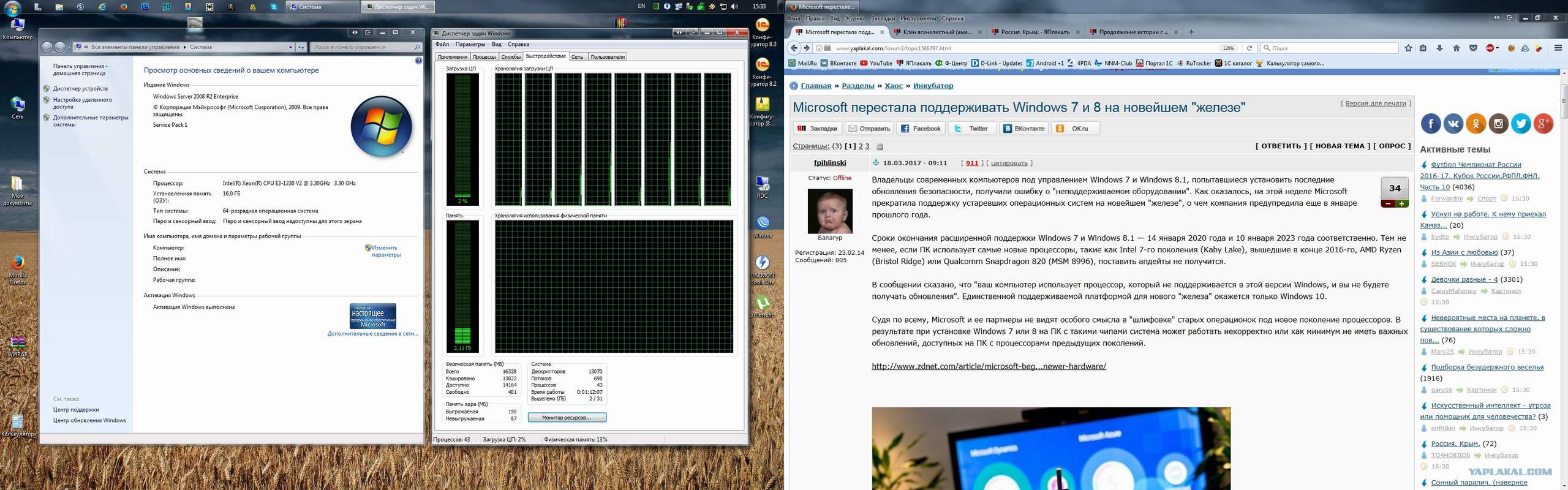Select the RDC desktop shortcut
The height and width of the screenshot is (490, 1568).
[x=763, y=187]
